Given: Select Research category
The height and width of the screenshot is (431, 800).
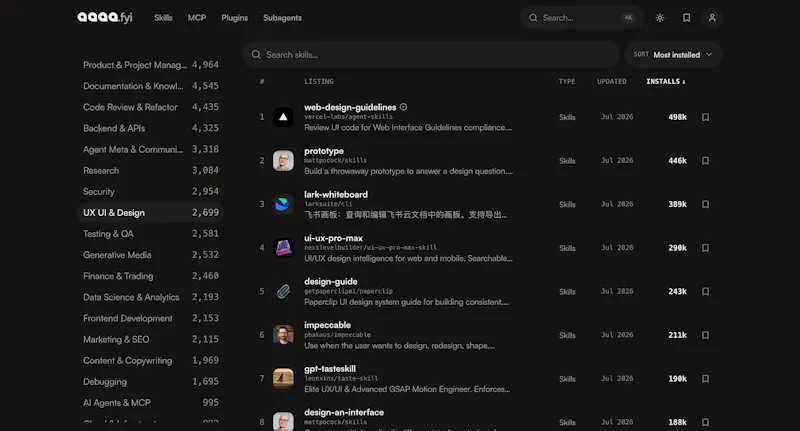Looking at the screenshot, I should tap(151, 170).
